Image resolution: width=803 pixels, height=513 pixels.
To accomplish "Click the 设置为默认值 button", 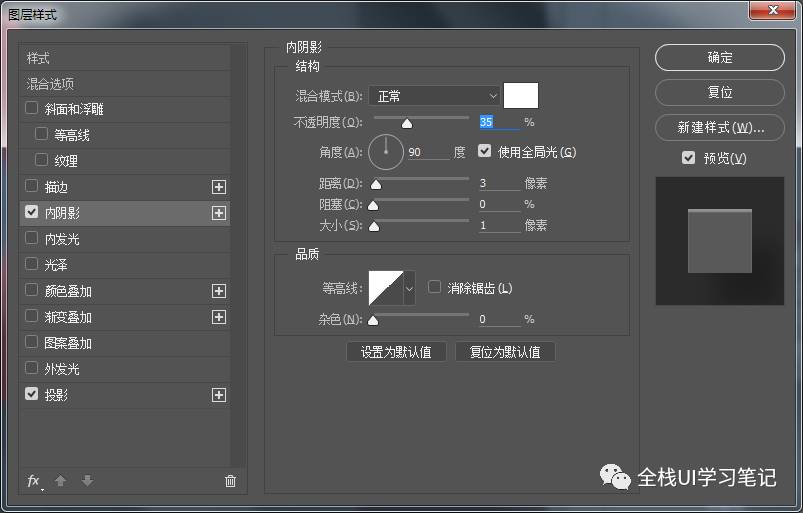I will (x=396, y=352).
